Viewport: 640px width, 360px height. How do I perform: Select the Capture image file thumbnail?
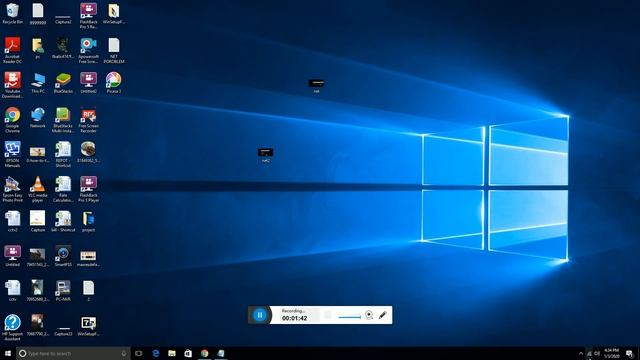(38, 222)
